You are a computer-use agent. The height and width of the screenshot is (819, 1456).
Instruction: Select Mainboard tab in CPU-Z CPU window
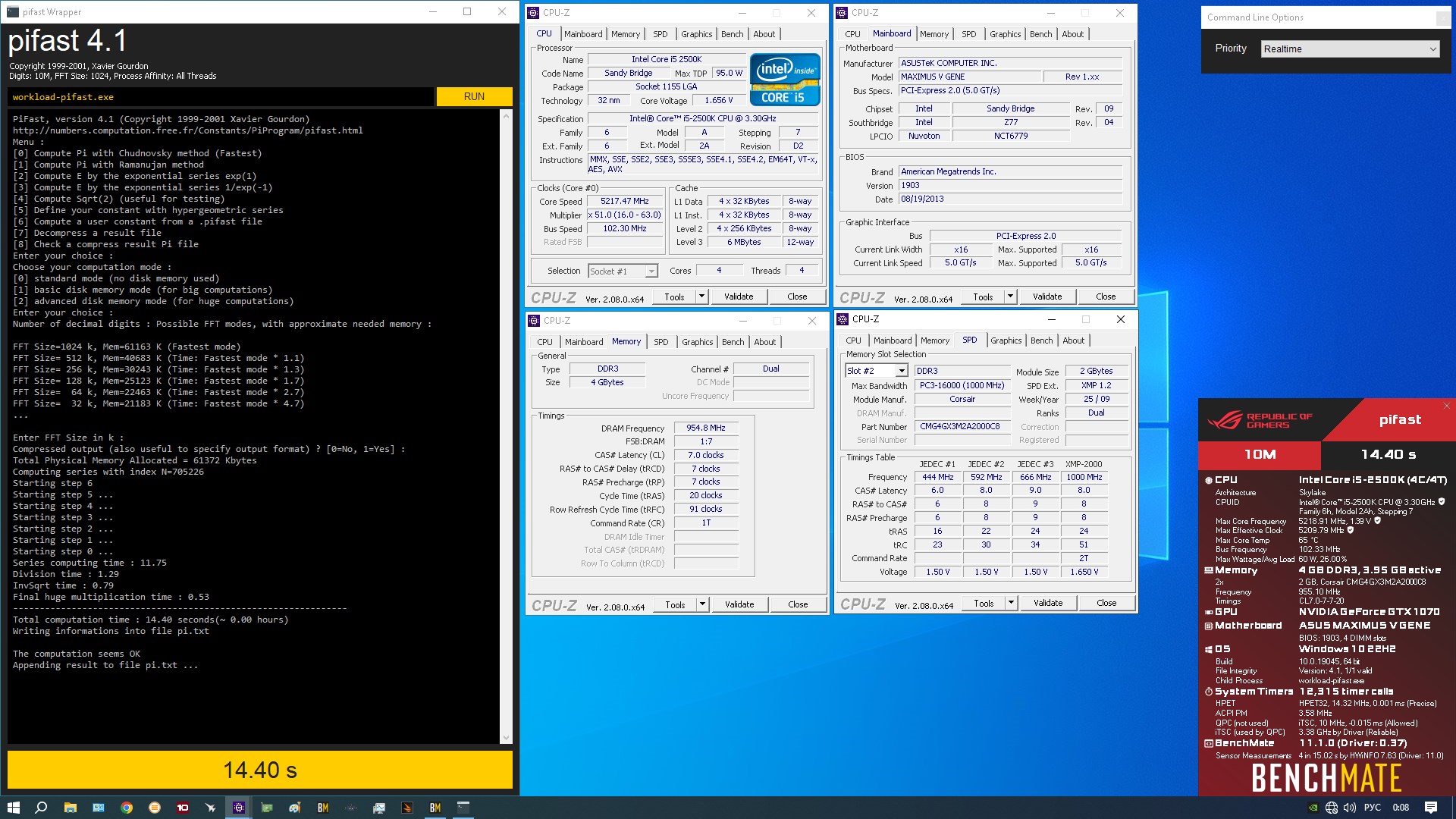pos(583,34)
